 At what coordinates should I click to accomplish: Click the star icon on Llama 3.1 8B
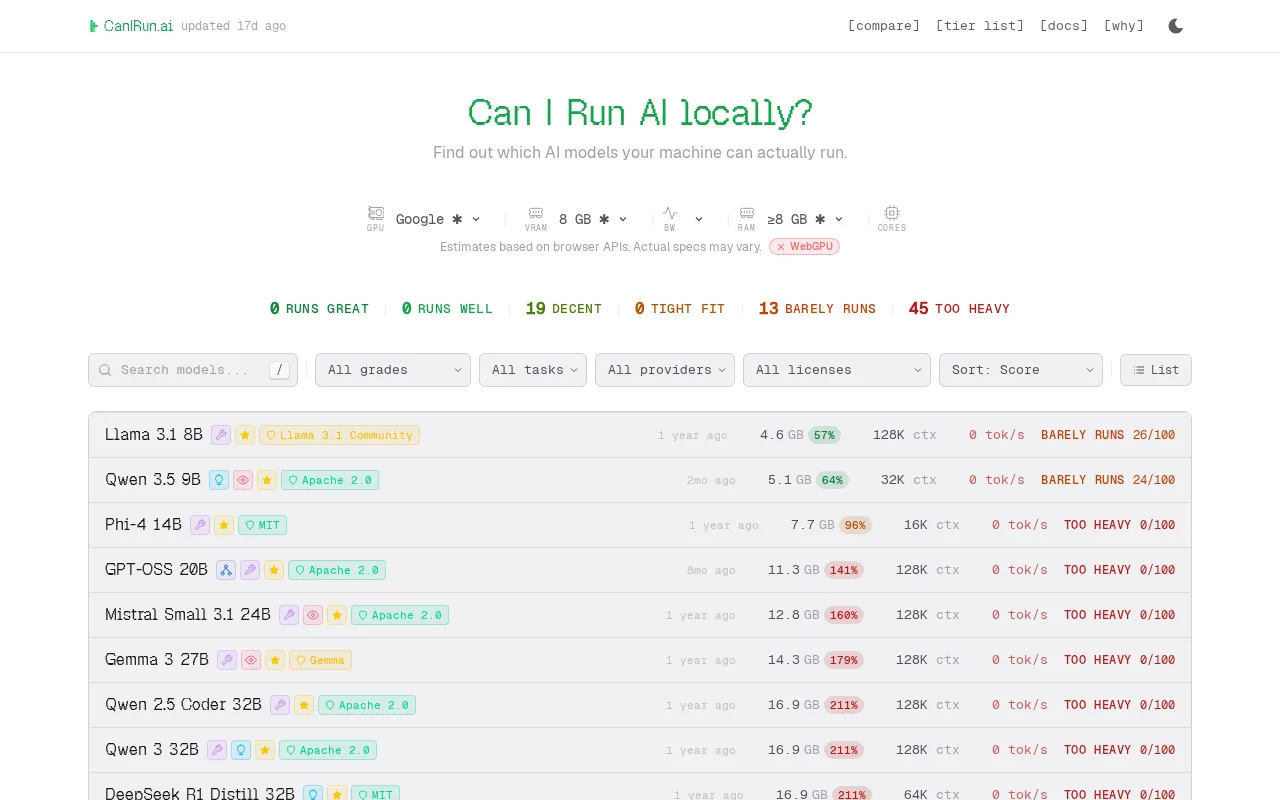[245, 435]
